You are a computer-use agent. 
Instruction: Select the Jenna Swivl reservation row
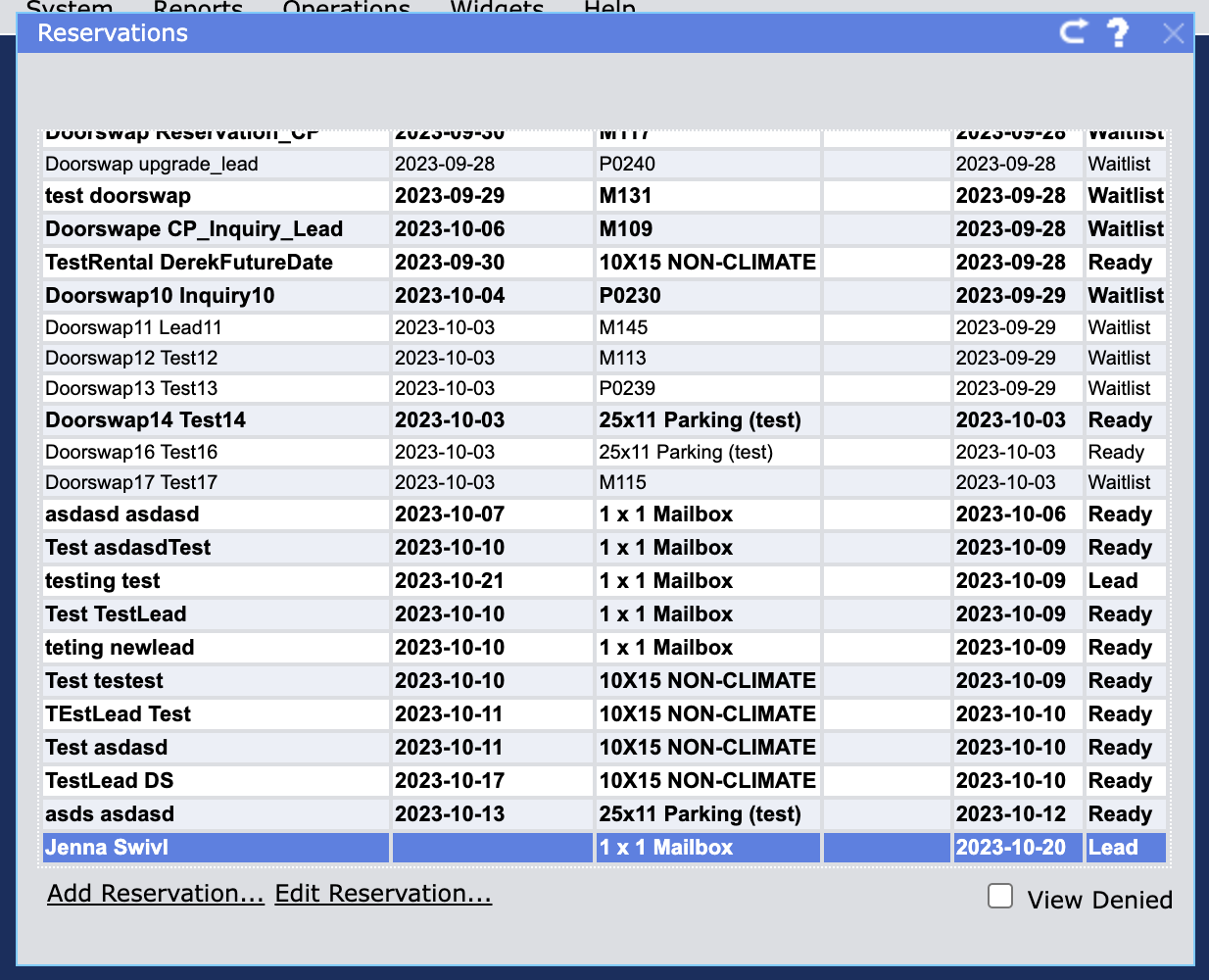[x=107, y=848]
